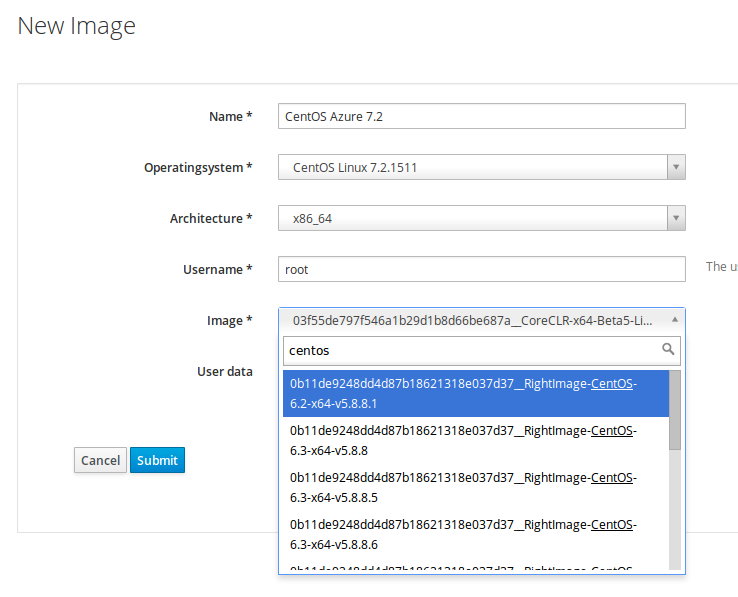Collapse the Image dropdown selector
This screenshot has height=597, width=738.
point(481,321)
